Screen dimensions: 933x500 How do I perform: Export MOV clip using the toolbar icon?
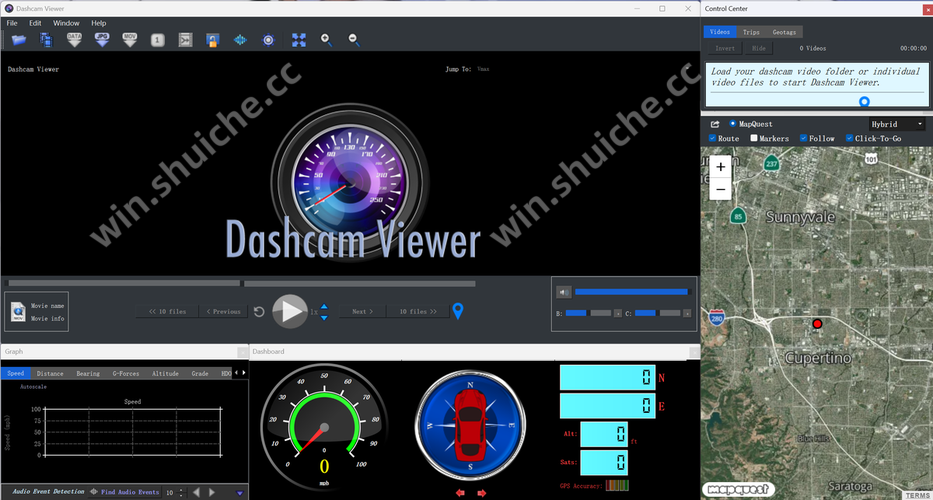pyautogui.click(x=130, y=40)
